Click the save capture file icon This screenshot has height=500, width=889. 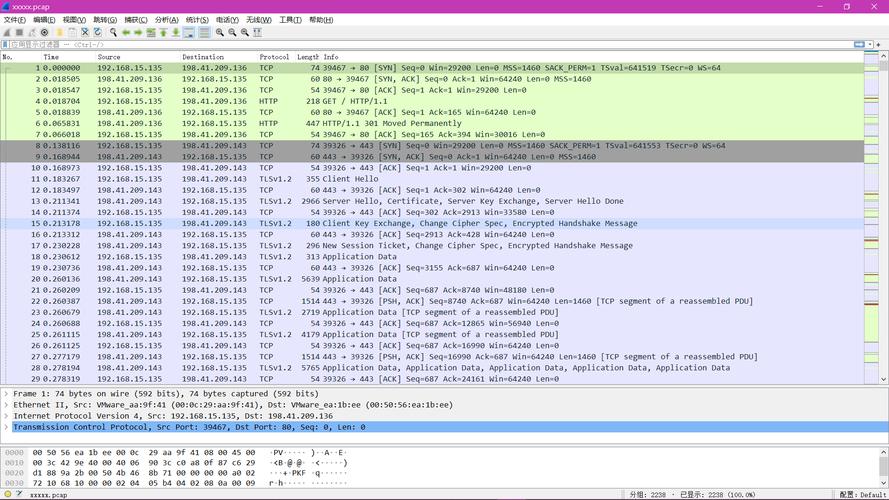pyautogui.click(x=72, y=33)
